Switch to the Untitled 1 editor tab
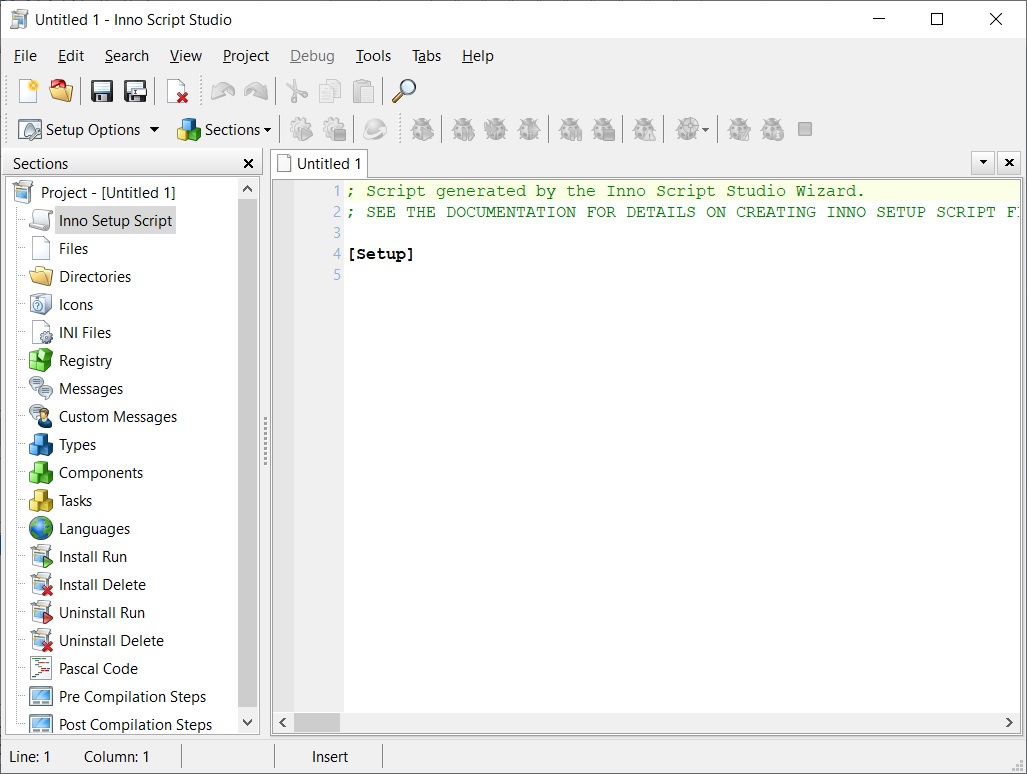1027x774 pixels. pyautogui.click(x=320, y=163)
